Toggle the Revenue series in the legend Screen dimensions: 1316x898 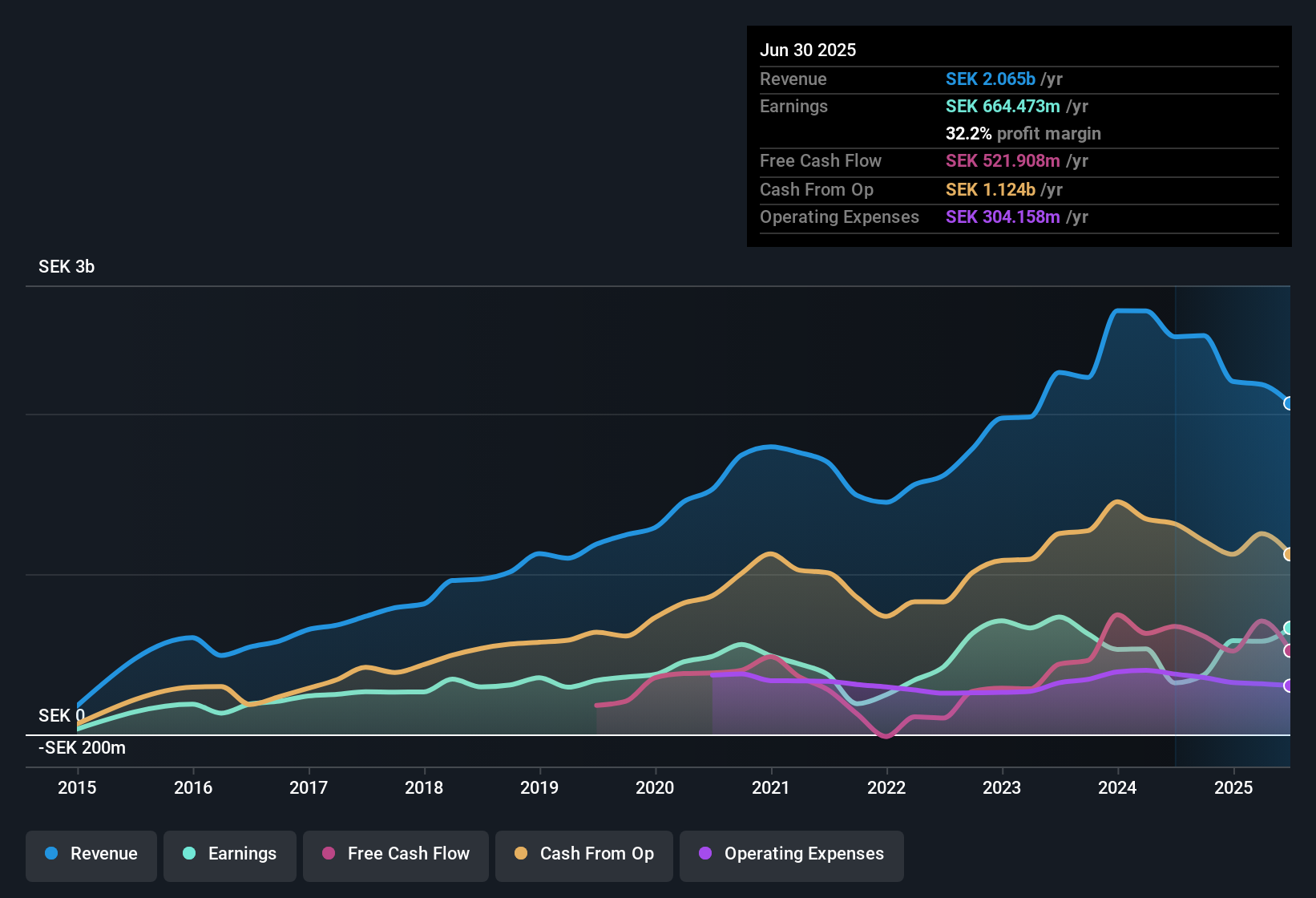[x=91, y=856]
